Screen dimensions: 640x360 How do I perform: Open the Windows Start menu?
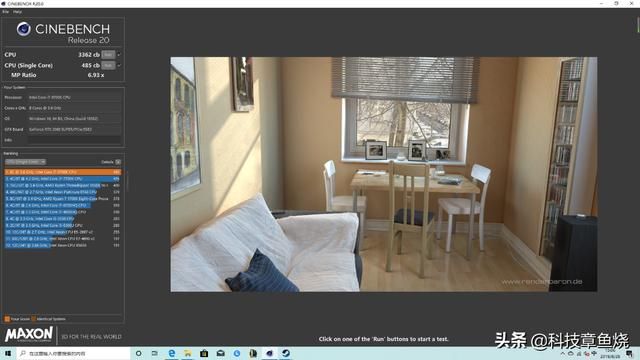tap(8, 353)
